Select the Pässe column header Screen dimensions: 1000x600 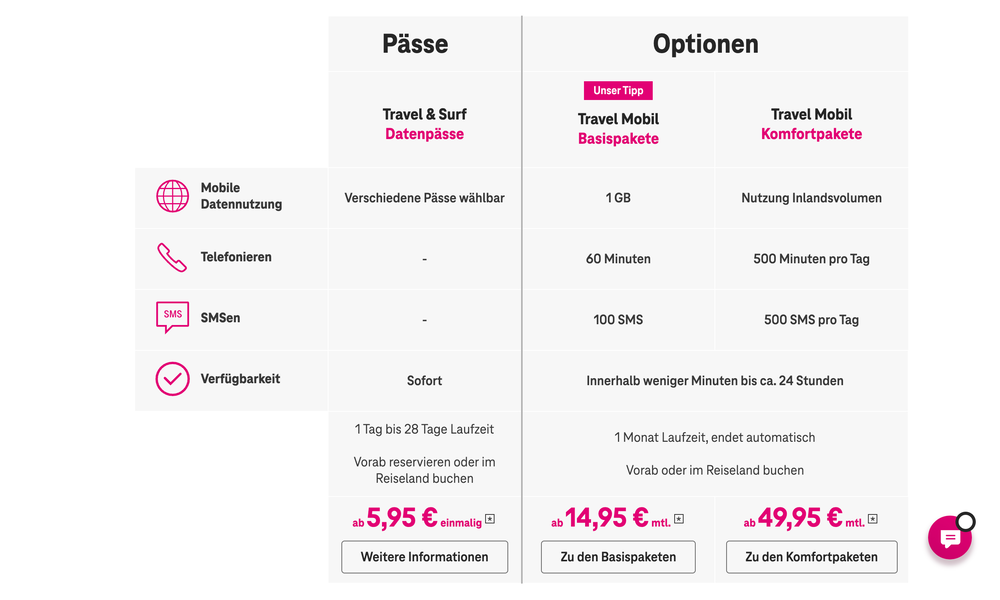point(416,44)
